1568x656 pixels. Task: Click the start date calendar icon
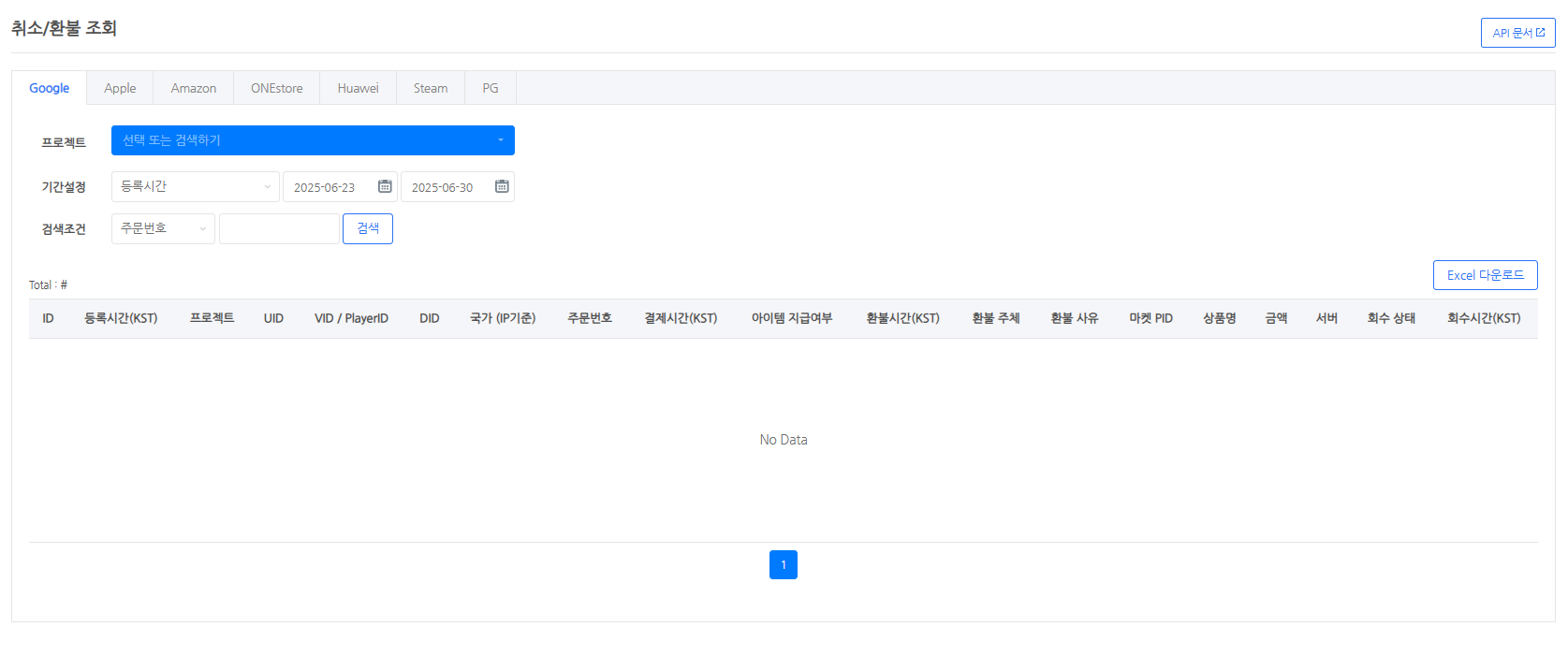[x=385, y=186]
